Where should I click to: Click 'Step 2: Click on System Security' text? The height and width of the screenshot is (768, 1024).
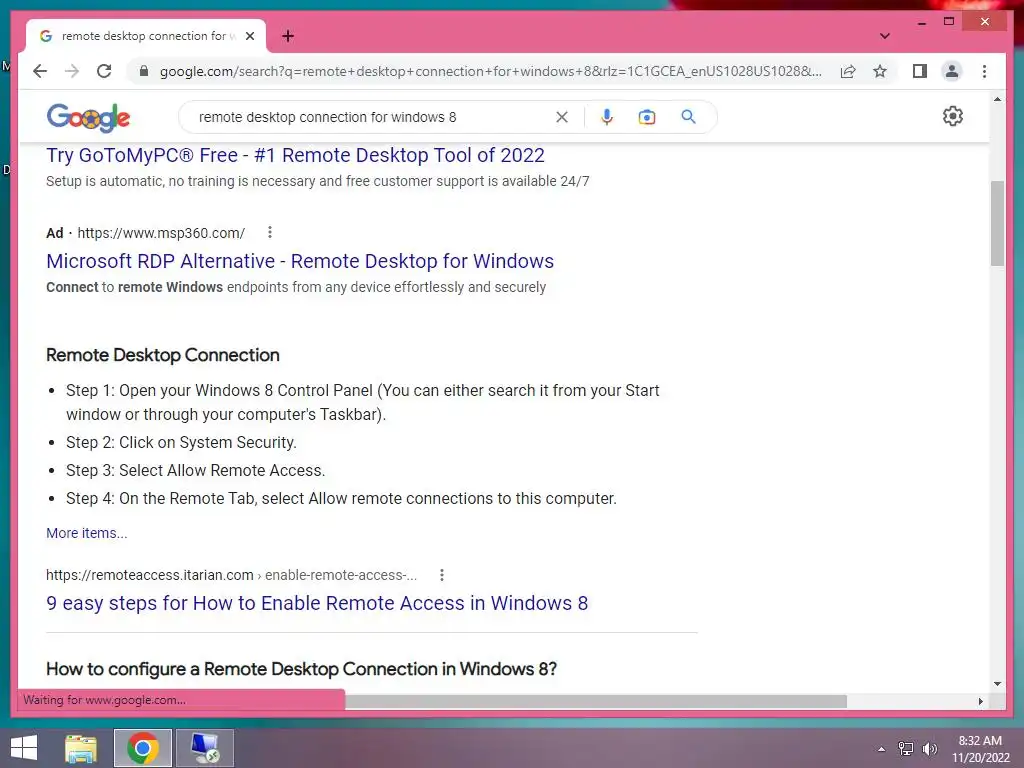click(181, 443)
